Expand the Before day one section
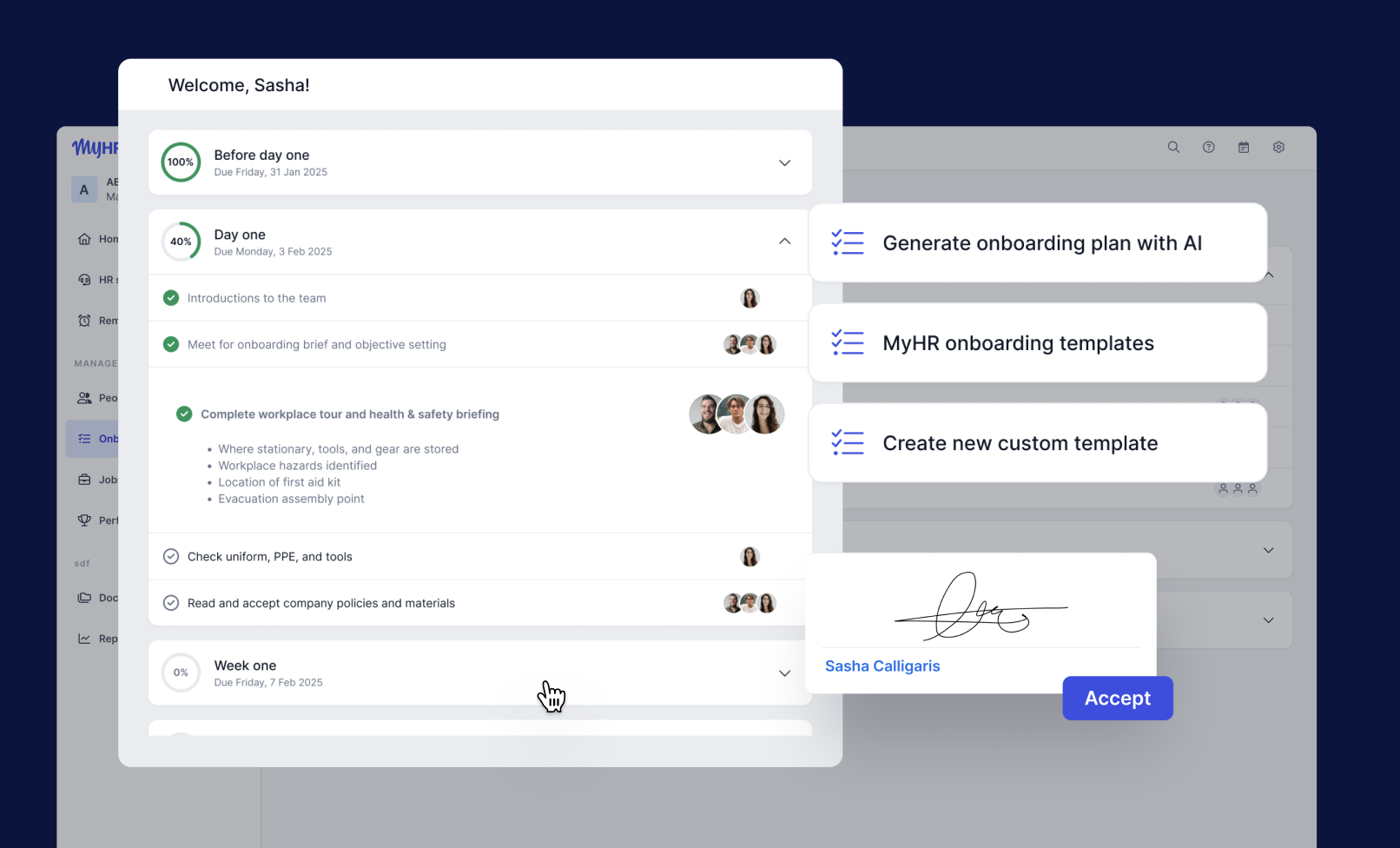The width and height of the screenshot is (1400, 848). point(784,163)
